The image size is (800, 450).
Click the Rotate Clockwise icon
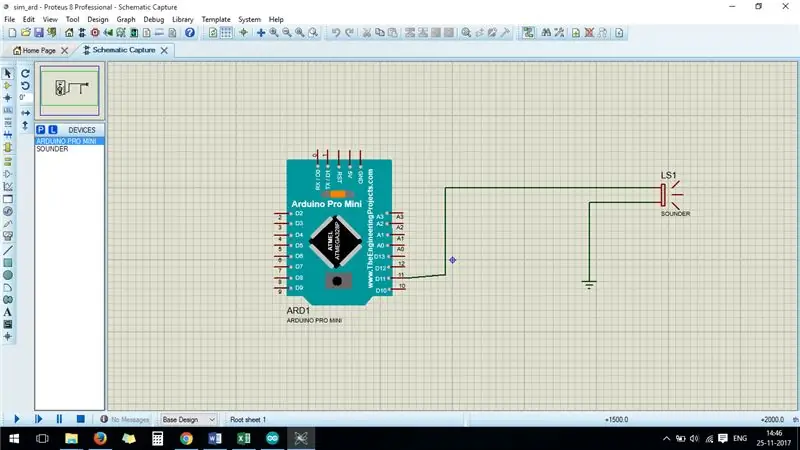coord(25,73)
